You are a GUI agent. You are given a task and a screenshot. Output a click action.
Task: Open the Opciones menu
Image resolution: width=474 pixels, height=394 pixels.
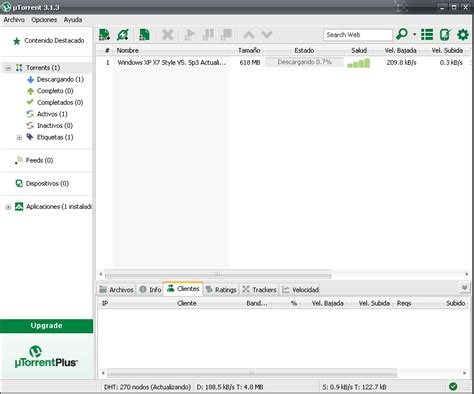[44, 20]
